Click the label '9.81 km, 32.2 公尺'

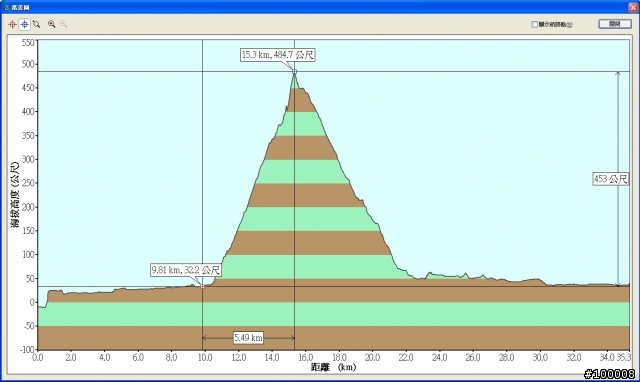click(x=186, y=270)
